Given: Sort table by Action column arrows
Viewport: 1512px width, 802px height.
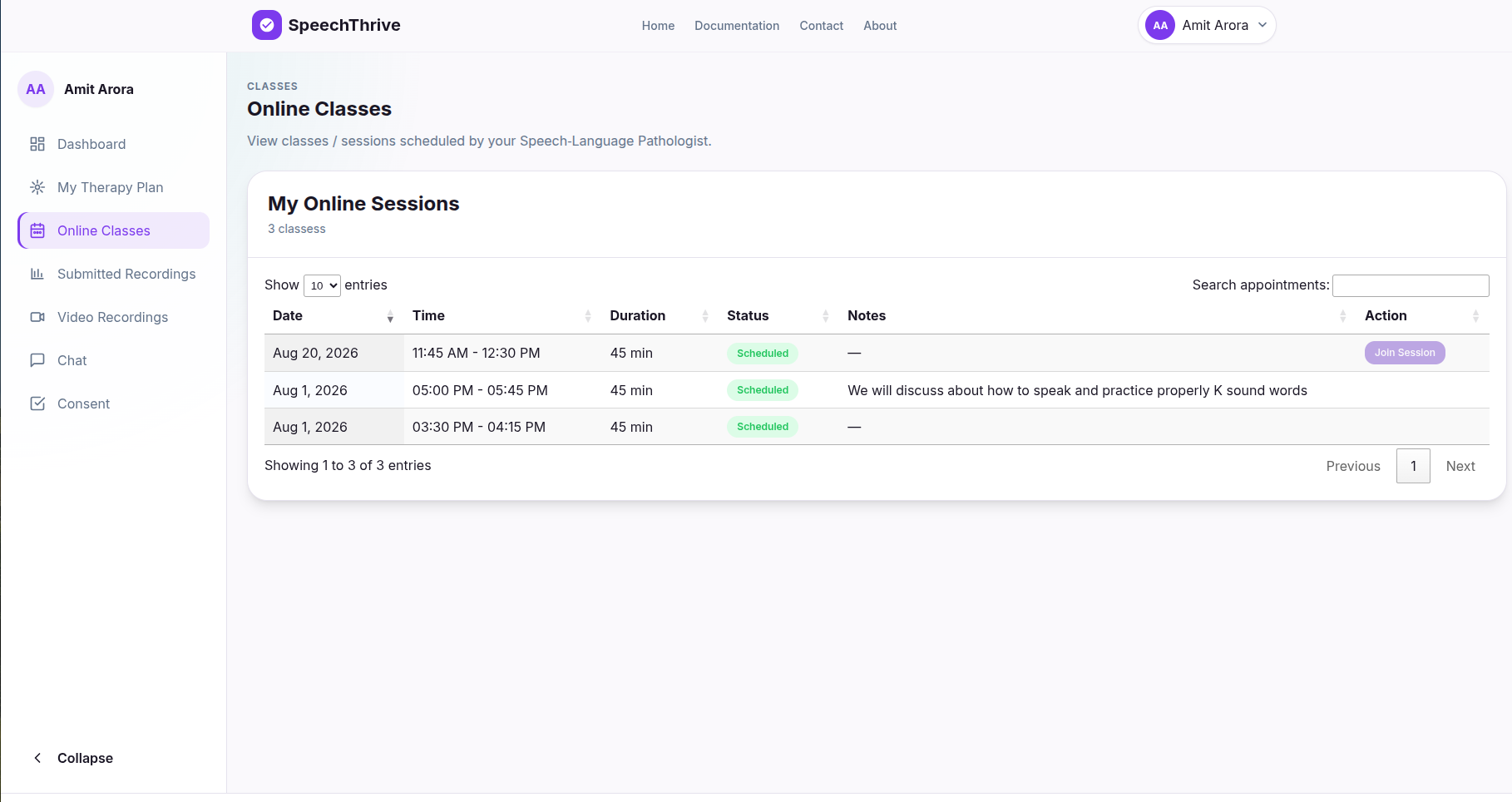Looking at the screenshot, I should pyautogui.click(x=1476, y=316).
